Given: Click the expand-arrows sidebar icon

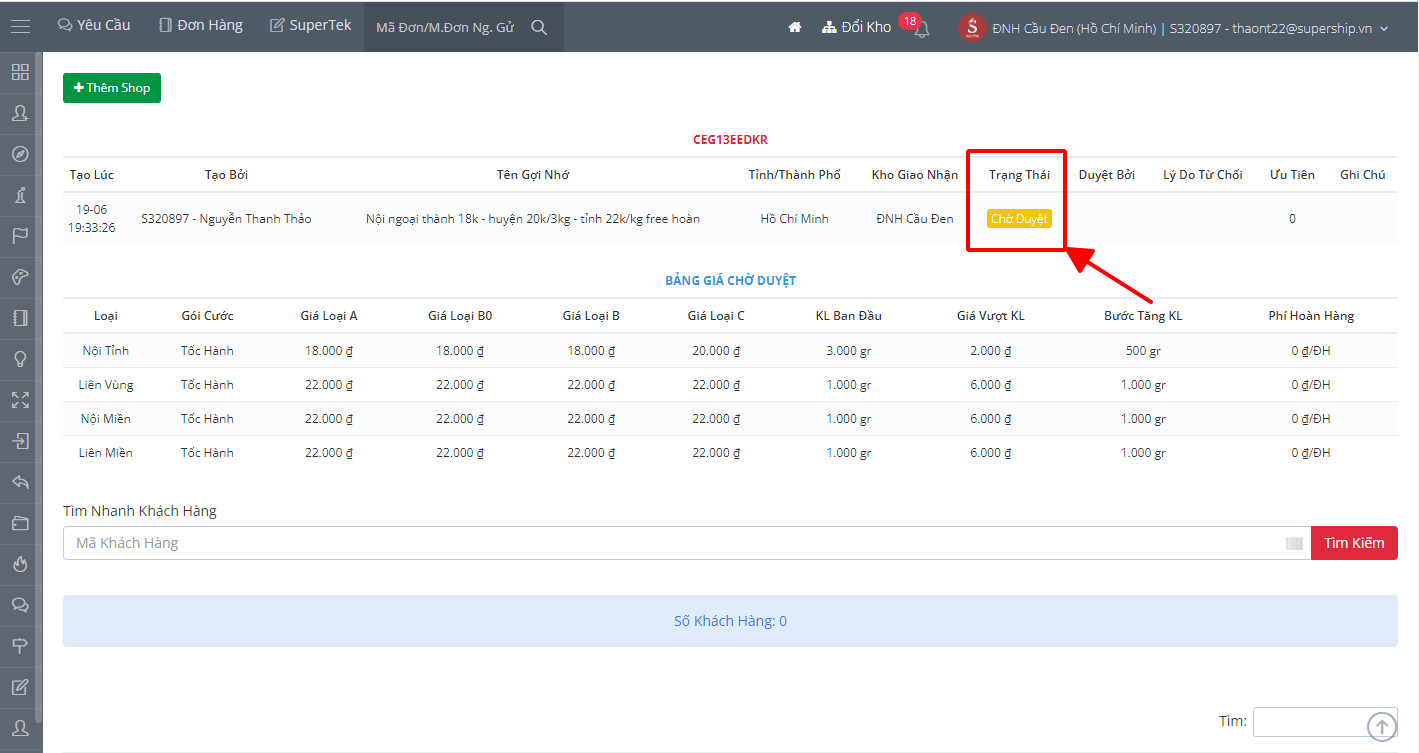Looking at the screenshot, I should click(20, 400).
